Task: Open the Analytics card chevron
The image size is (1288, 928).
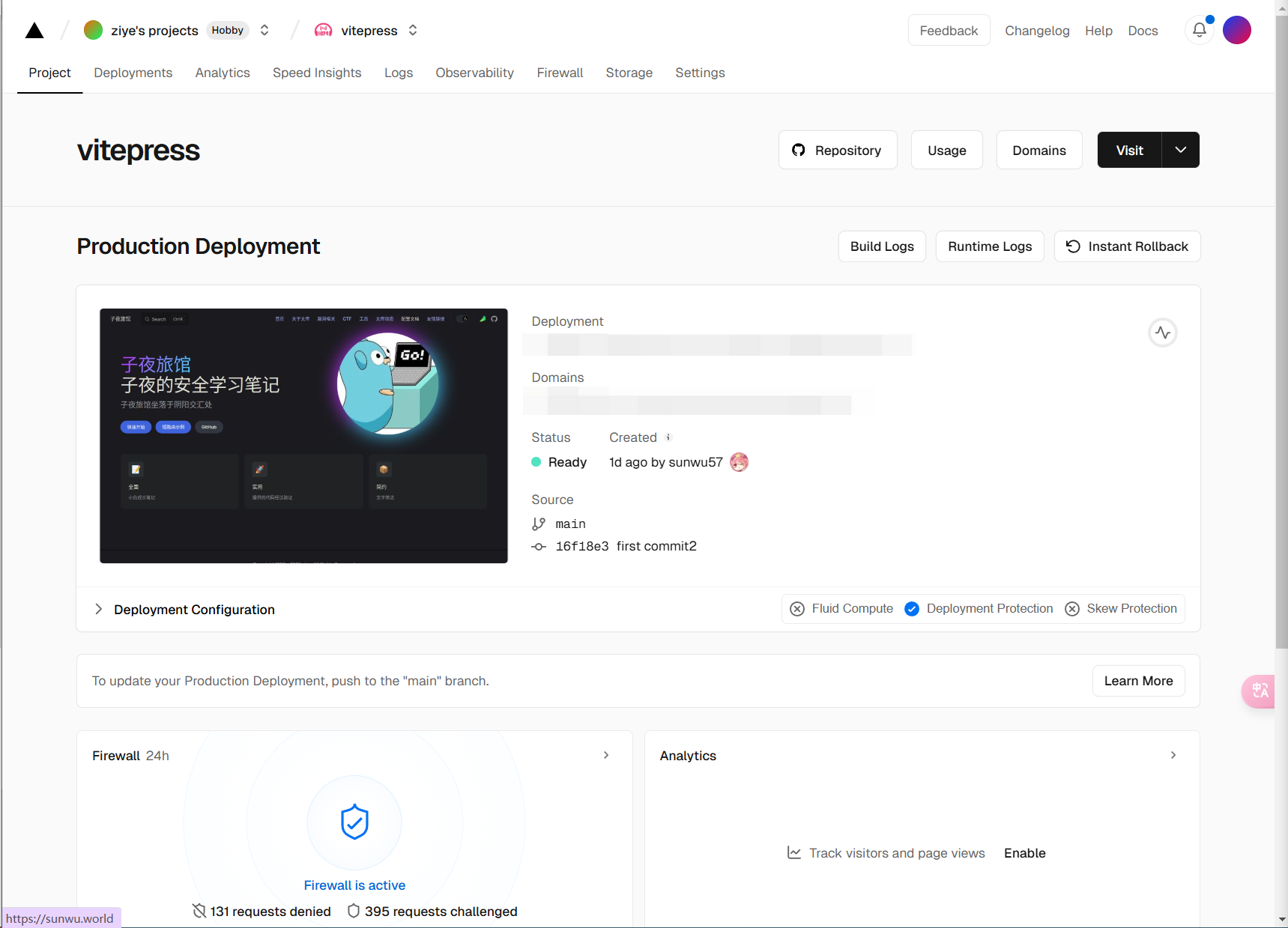Action: click(x=1173, y=755)
